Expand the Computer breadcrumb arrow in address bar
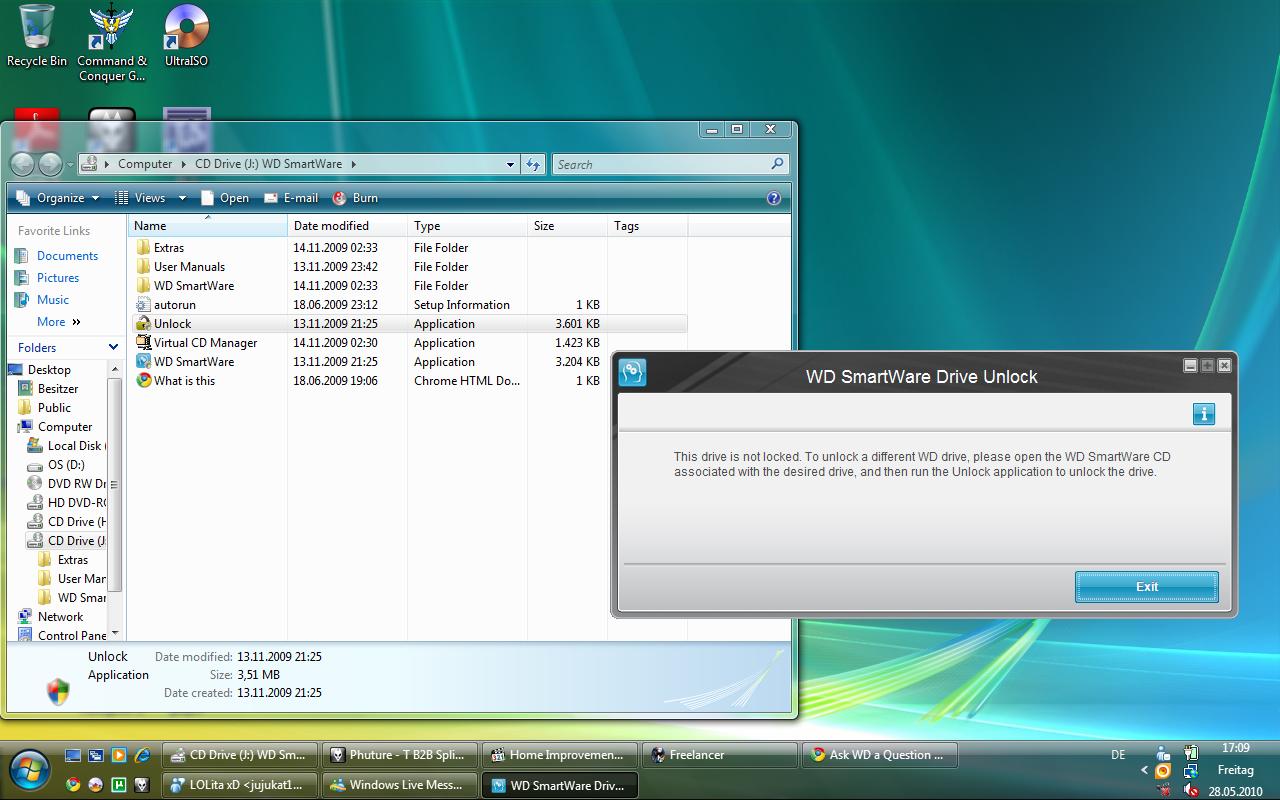The height and width of the screenshot is (800, 1280). (182, 164)
